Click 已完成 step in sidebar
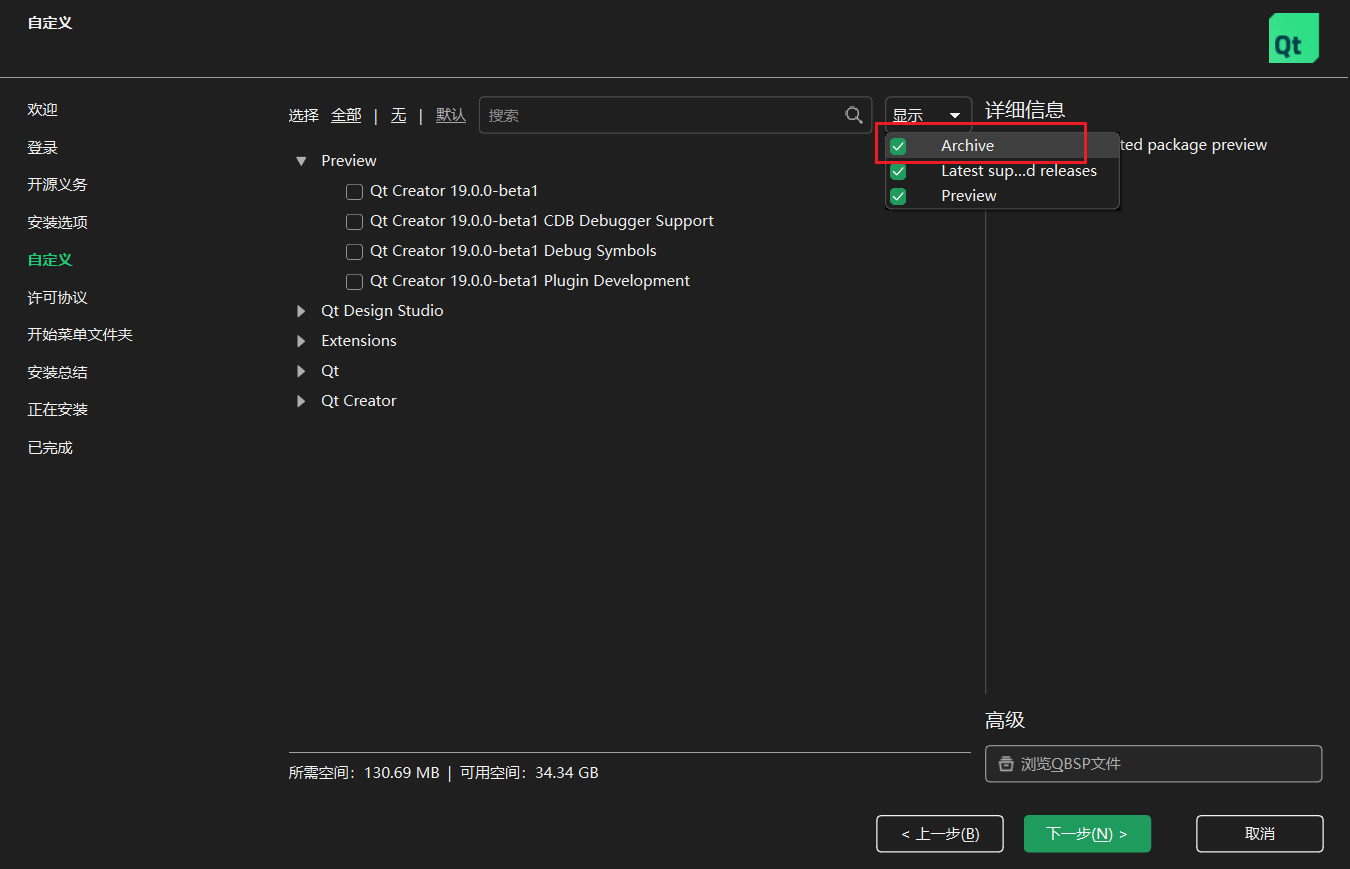The height and width of the screenshot is (869, 1350). (x=50, y=448)
